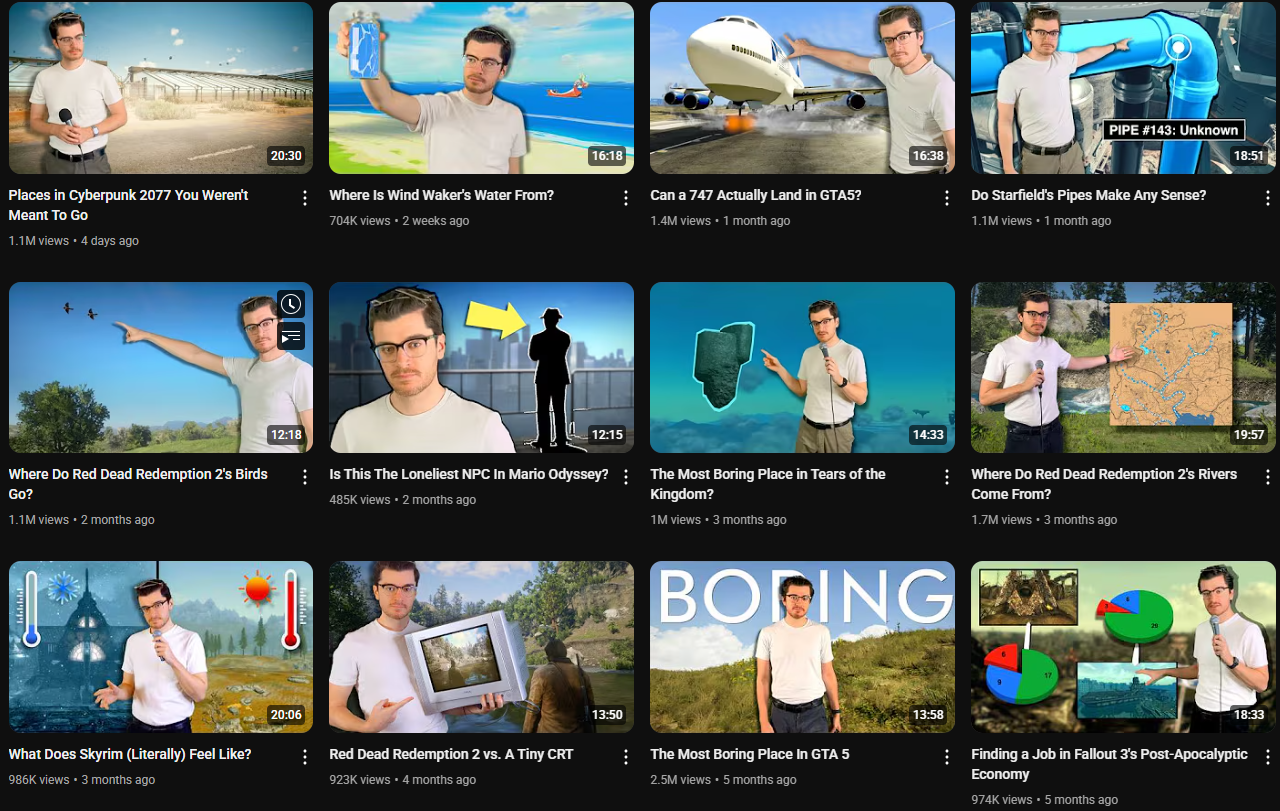Click Add to queue icon on Birds thumbnail
The height and width of the screenshot is (811, 1280).
[x=291, y=337]
